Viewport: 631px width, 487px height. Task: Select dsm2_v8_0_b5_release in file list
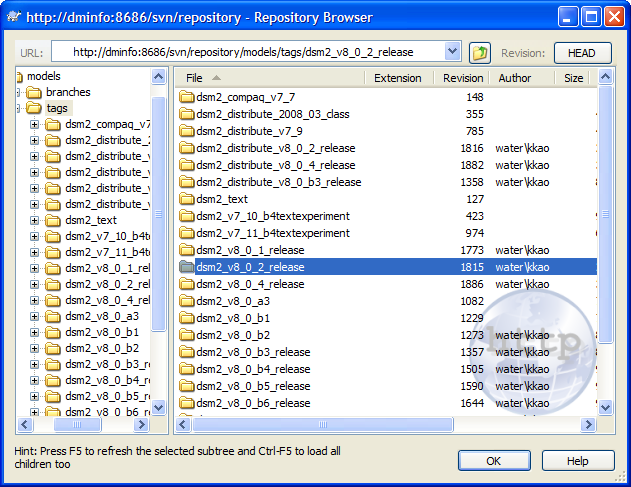pyautogui.click(x=253, y=386)
